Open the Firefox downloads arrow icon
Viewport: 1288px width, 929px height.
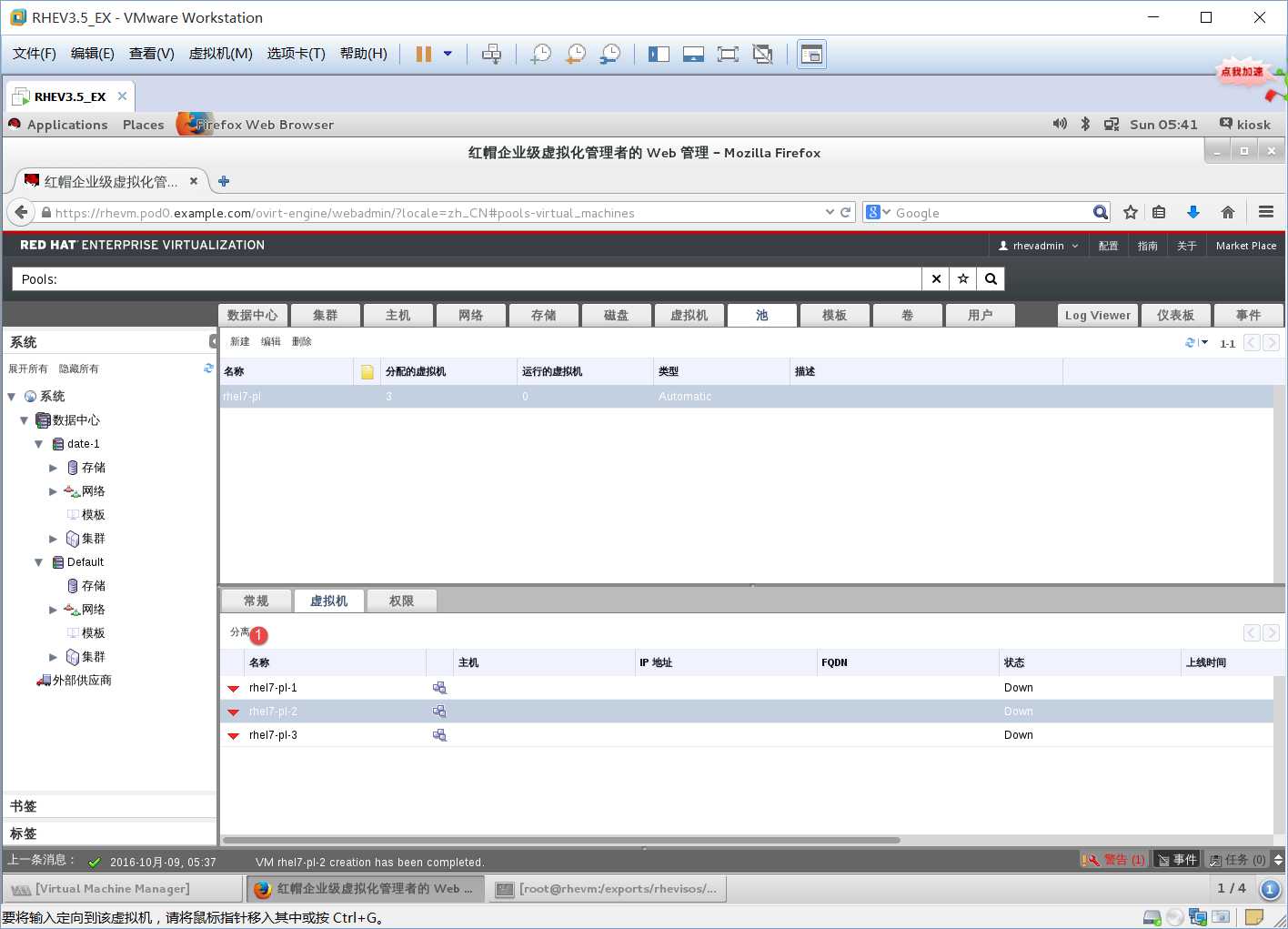click(1193, 212)
